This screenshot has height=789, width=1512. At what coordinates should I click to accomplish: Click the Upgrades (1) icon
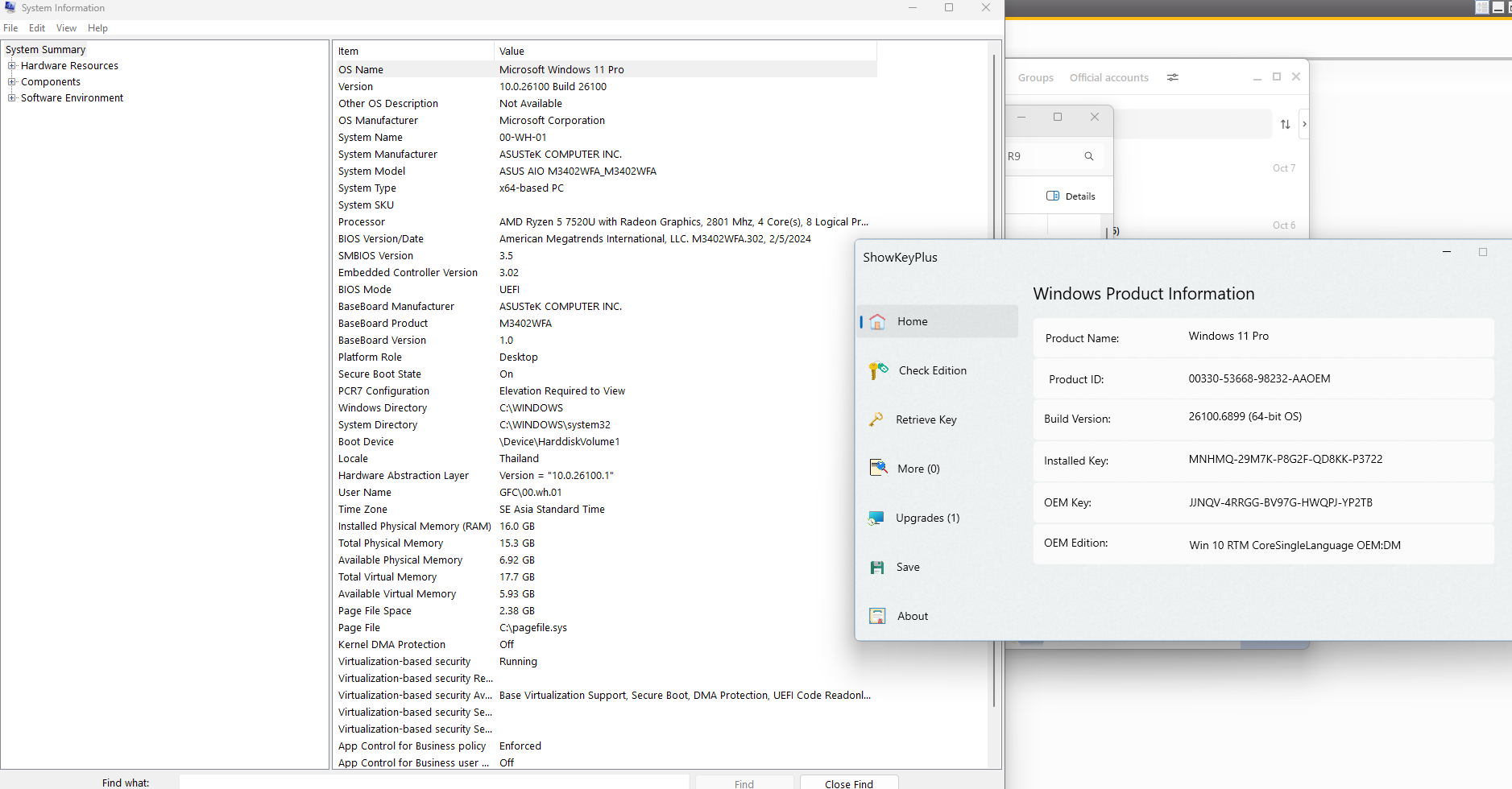pos(876,518)
